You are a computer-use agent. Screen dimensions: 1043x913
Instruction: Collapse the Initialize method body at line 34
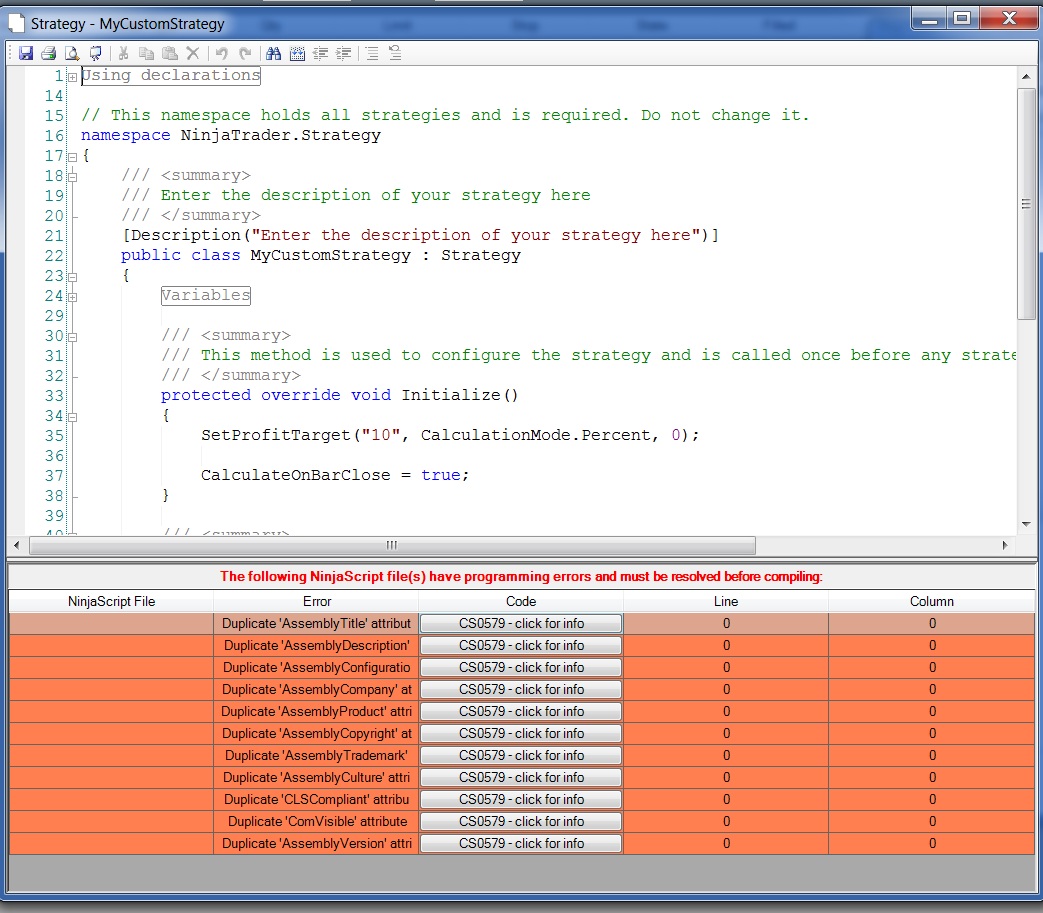[x=72, y=417]
